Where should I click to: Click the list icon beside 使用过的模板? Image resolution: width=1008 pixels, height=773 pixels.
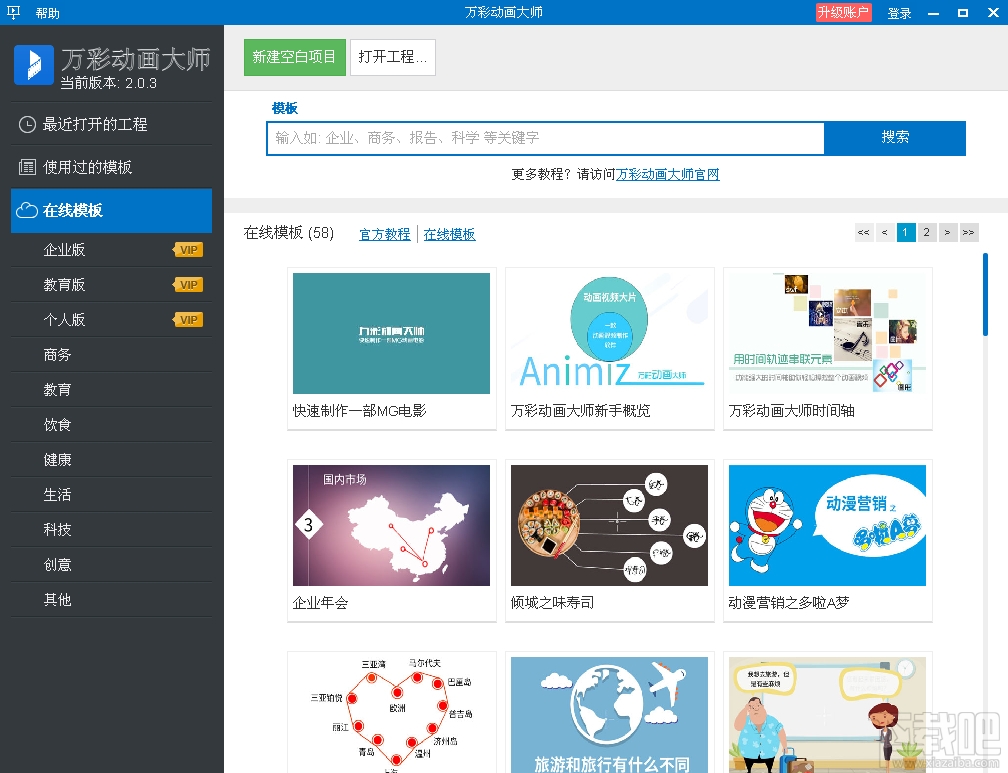[x=27, y=167]
